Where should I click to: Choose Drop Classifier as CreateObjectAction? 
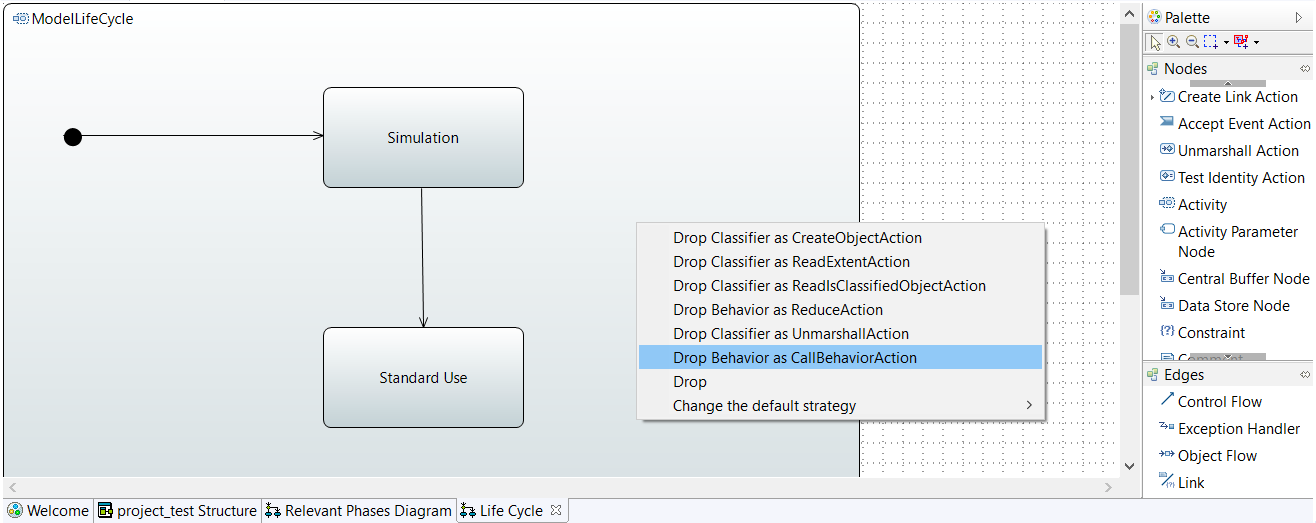[x=841, y=238]
